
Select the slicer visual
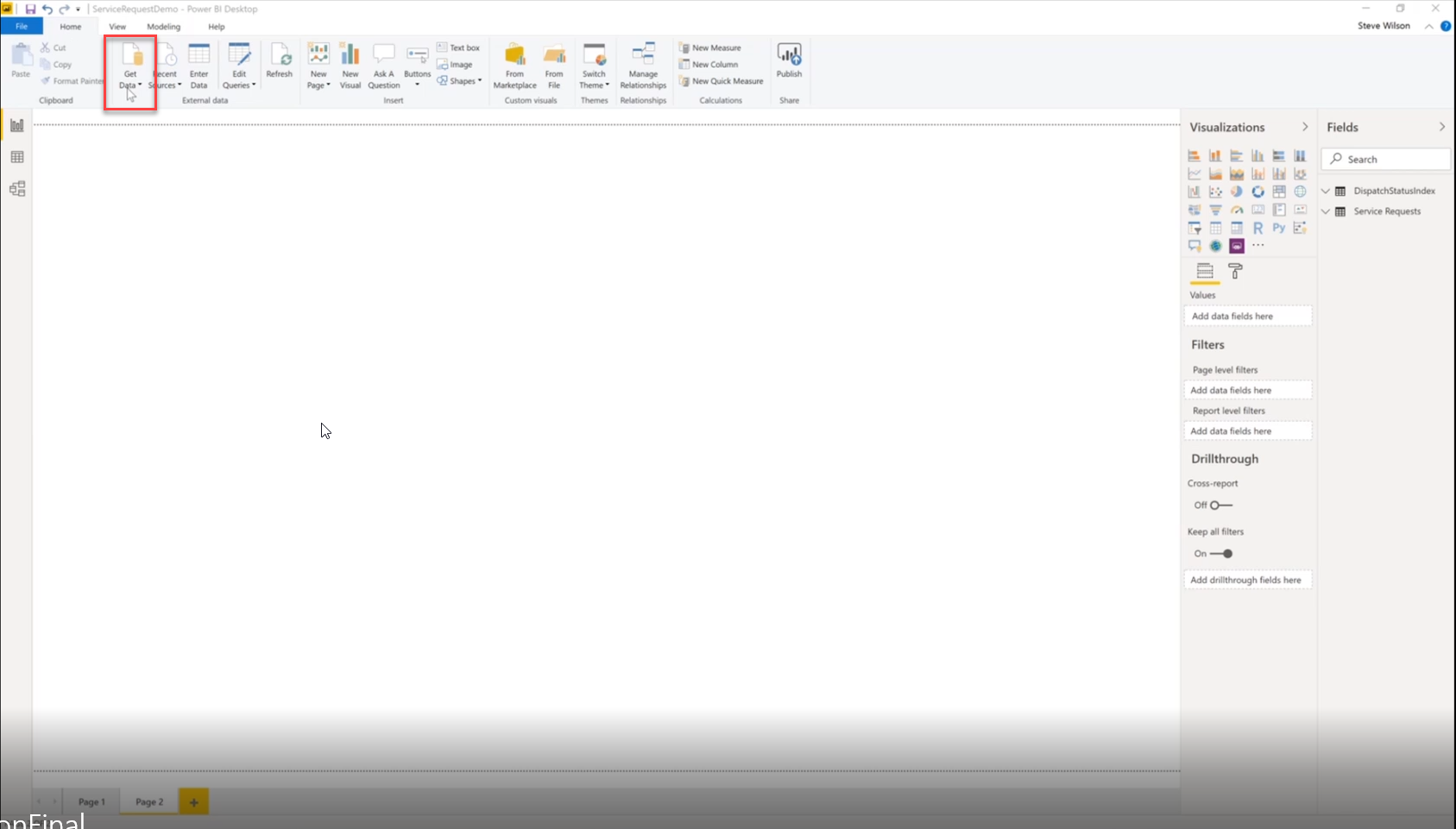click(x=1194, y=229)
